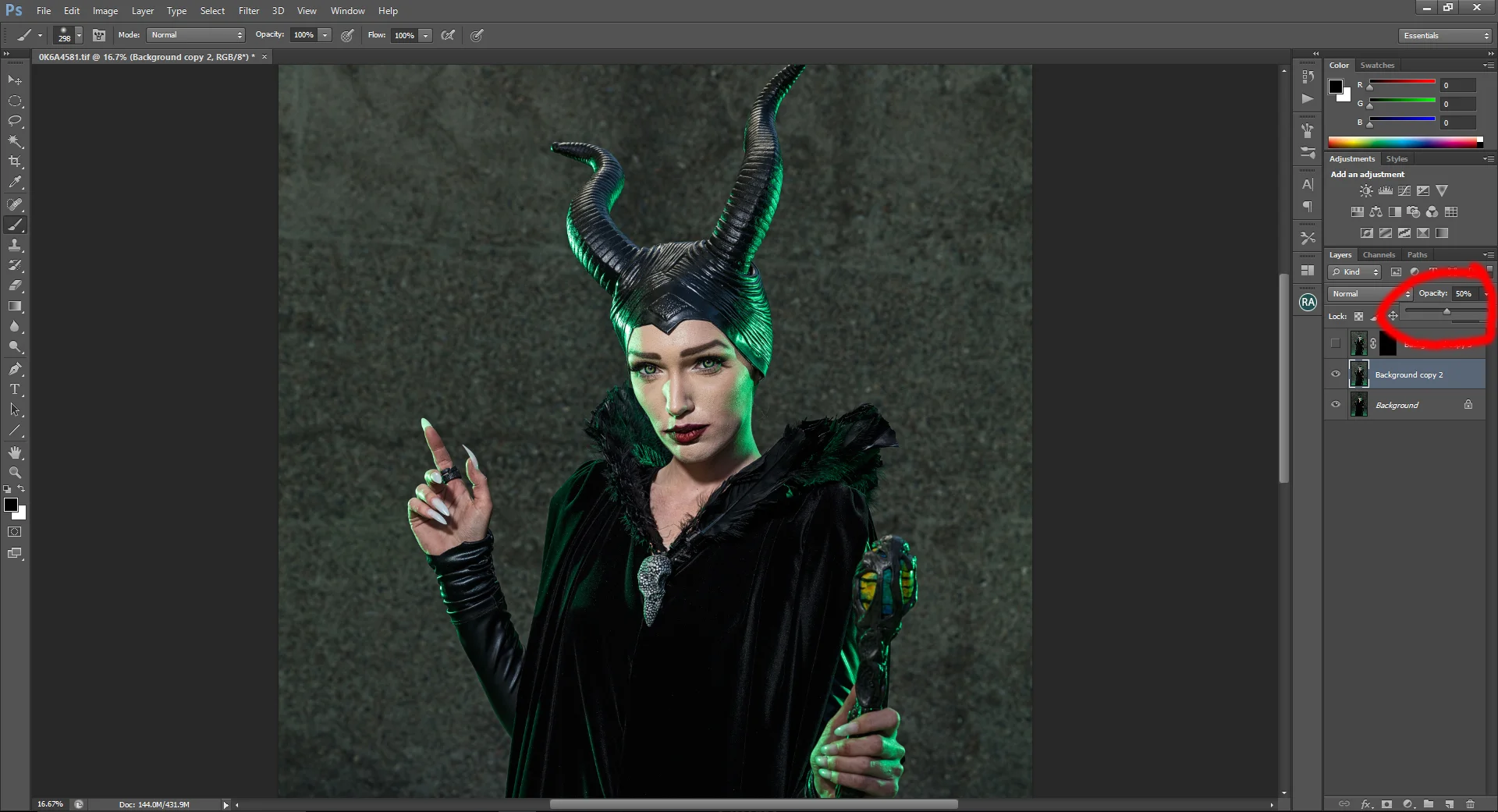Viewport: 1498px width, 812px height.
Task: Open Essentials workspace dropdown
Action: [1446, 36]
